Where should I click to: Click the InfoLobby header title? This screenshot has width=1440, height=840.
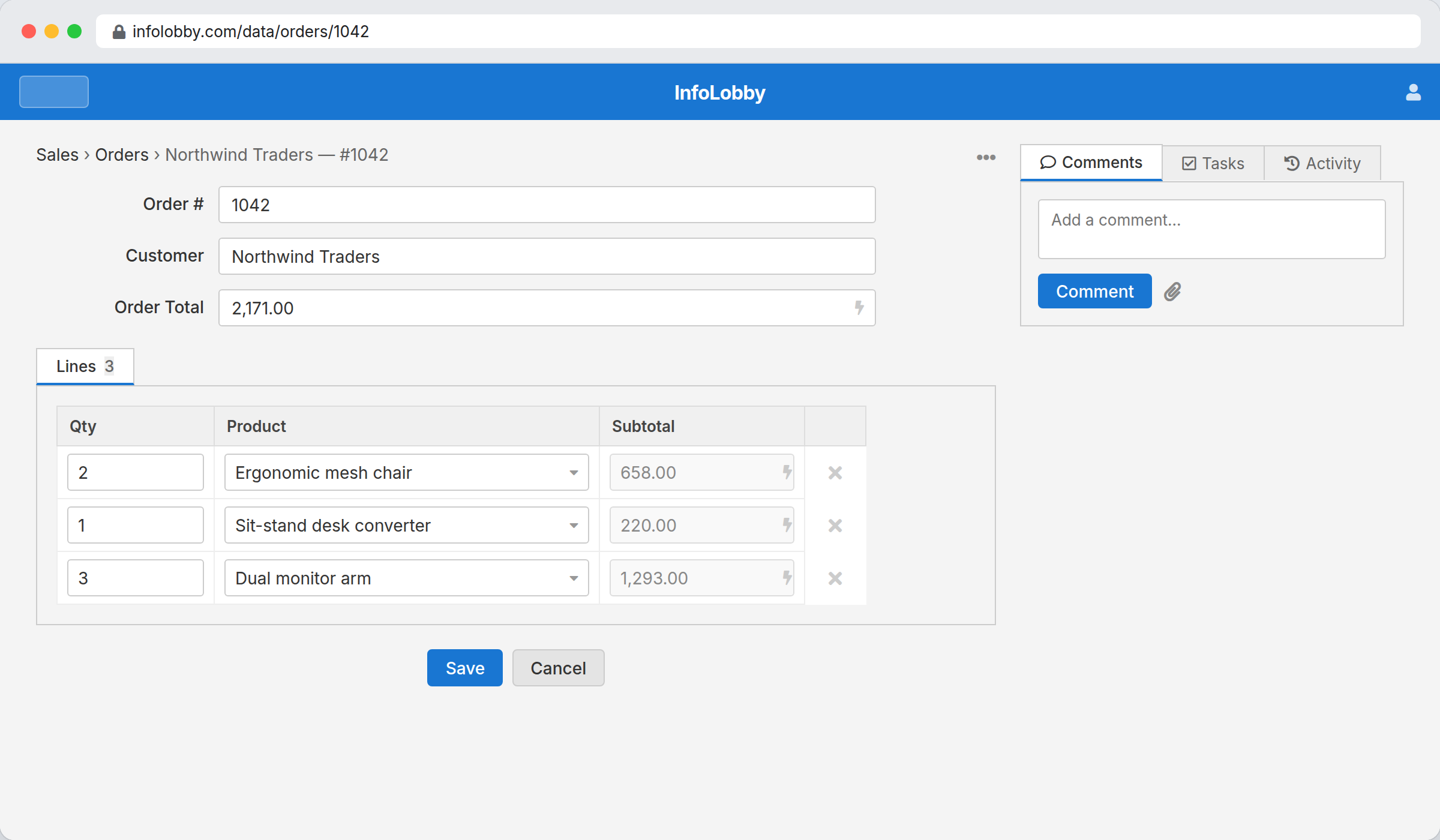tap(719, 92)
